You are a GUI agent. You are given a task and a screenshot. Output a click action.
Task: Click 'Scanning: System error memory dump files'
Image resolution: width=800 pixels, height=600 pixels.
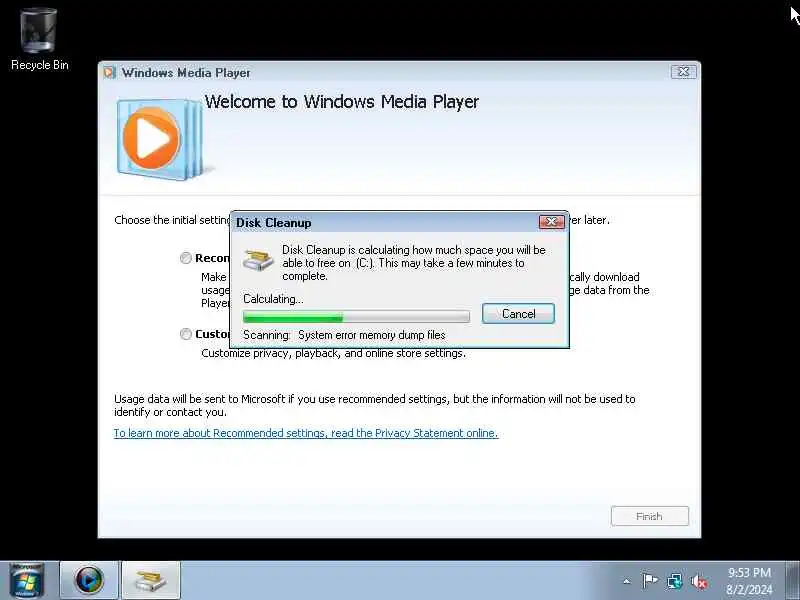click(344, 335)
